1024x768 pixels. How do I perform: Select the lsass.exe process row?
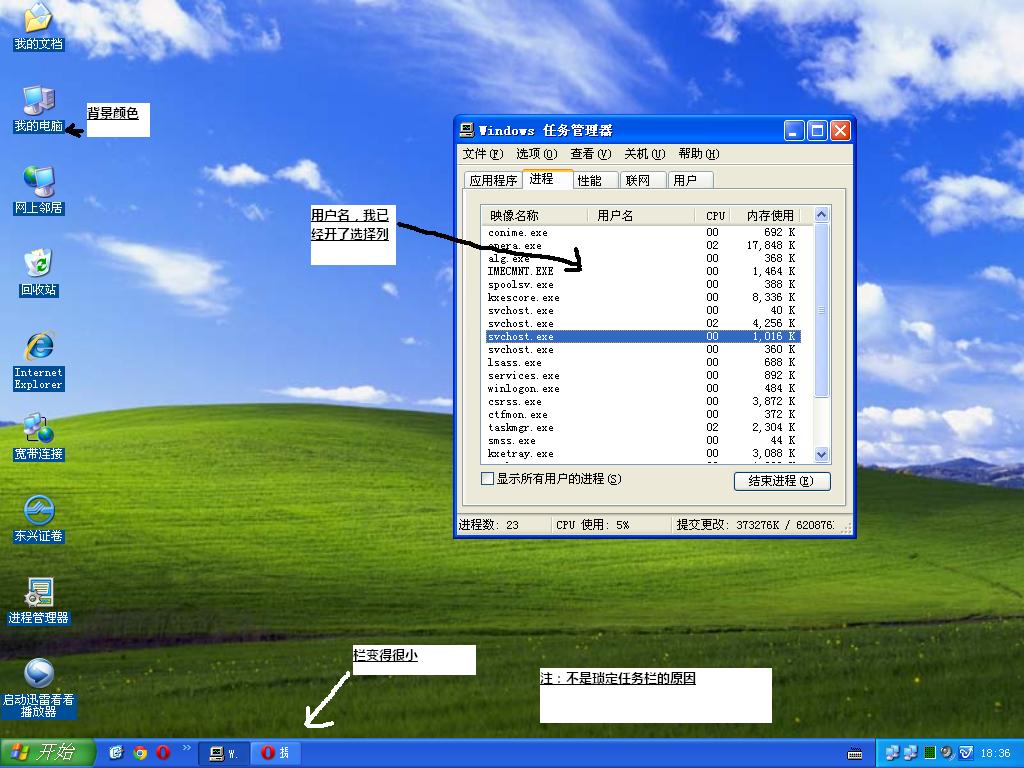tap(643, 362)
